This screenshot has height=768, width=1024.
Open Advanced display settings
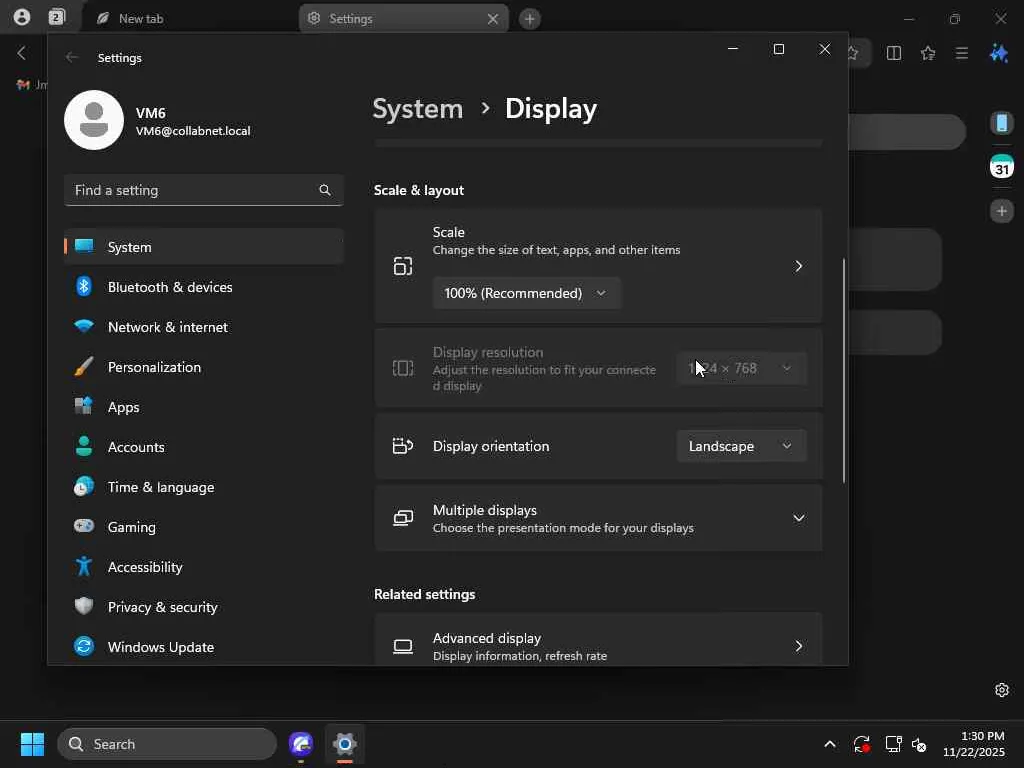pos(598,646)
